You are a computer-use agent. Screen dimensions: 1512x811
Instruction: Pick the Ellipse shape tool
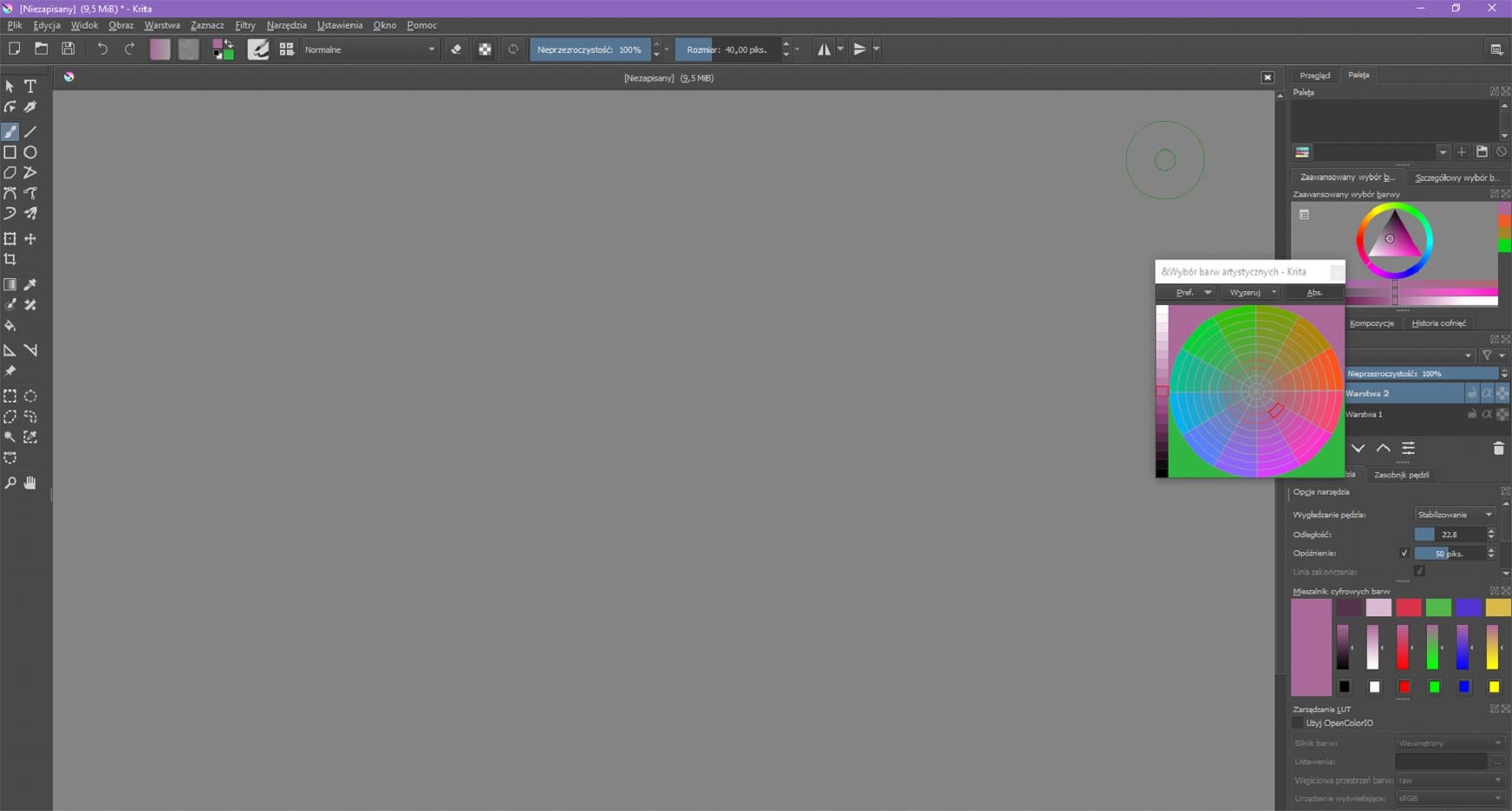pyautogui.click(x=30, y=152)
